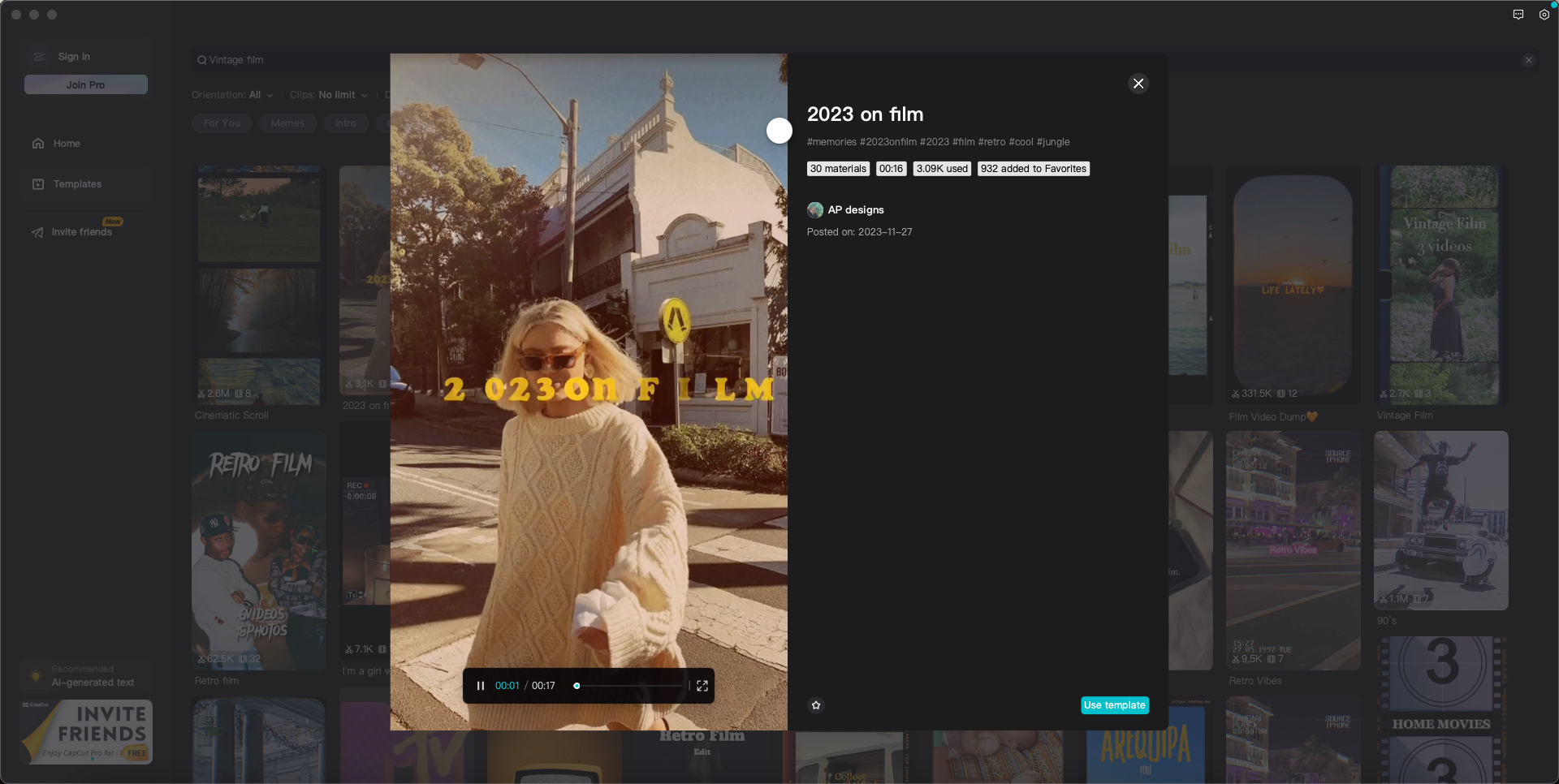This screenshot has height=784, width=1559.
Task: Open the settings icon in title bar
Action: pyautogui.click(x=1544, y=15)
